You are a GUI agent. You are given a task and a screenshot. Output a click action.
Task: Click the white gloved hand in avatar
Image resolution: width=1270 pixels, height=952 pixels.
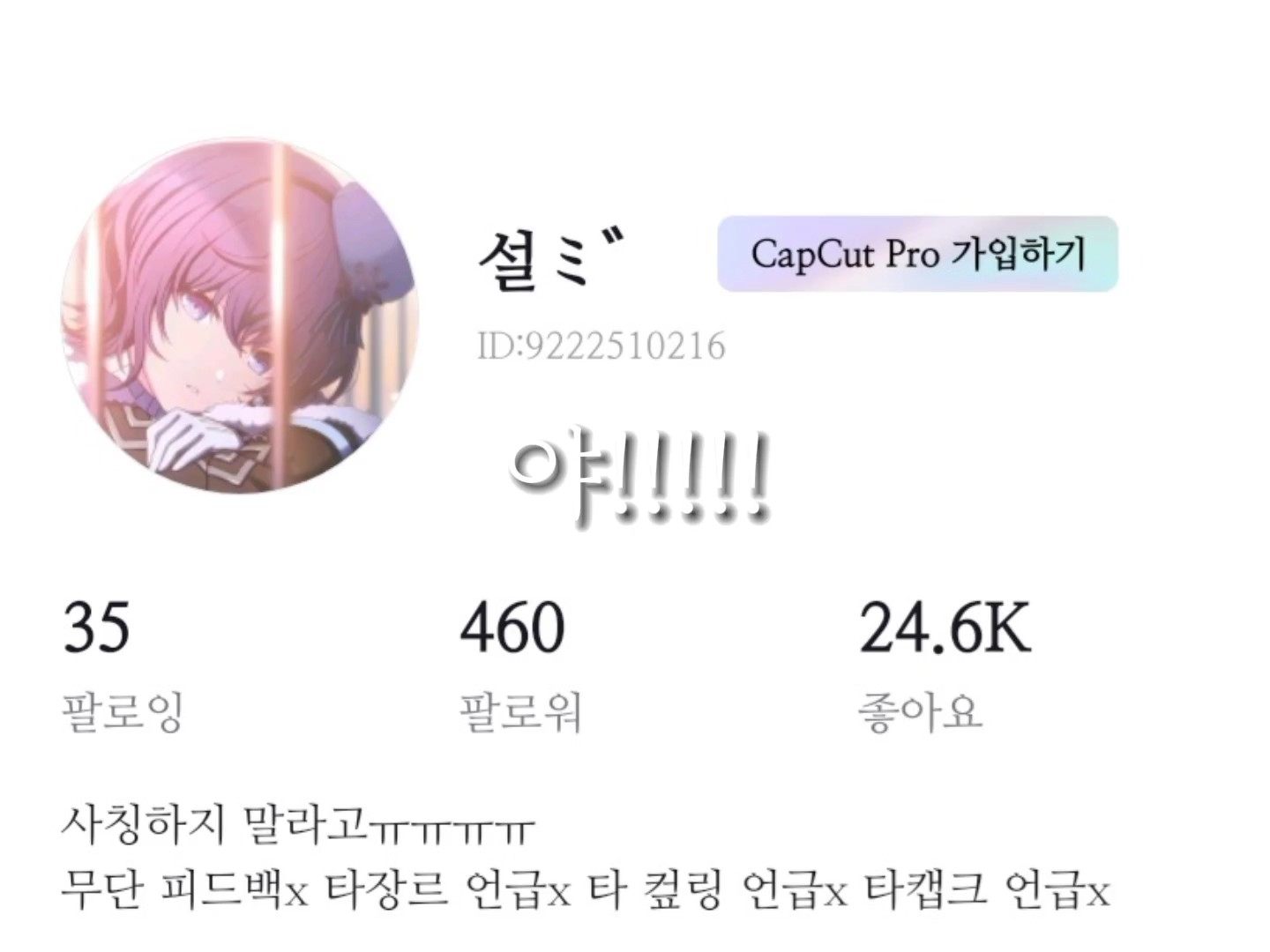point(192,437)
